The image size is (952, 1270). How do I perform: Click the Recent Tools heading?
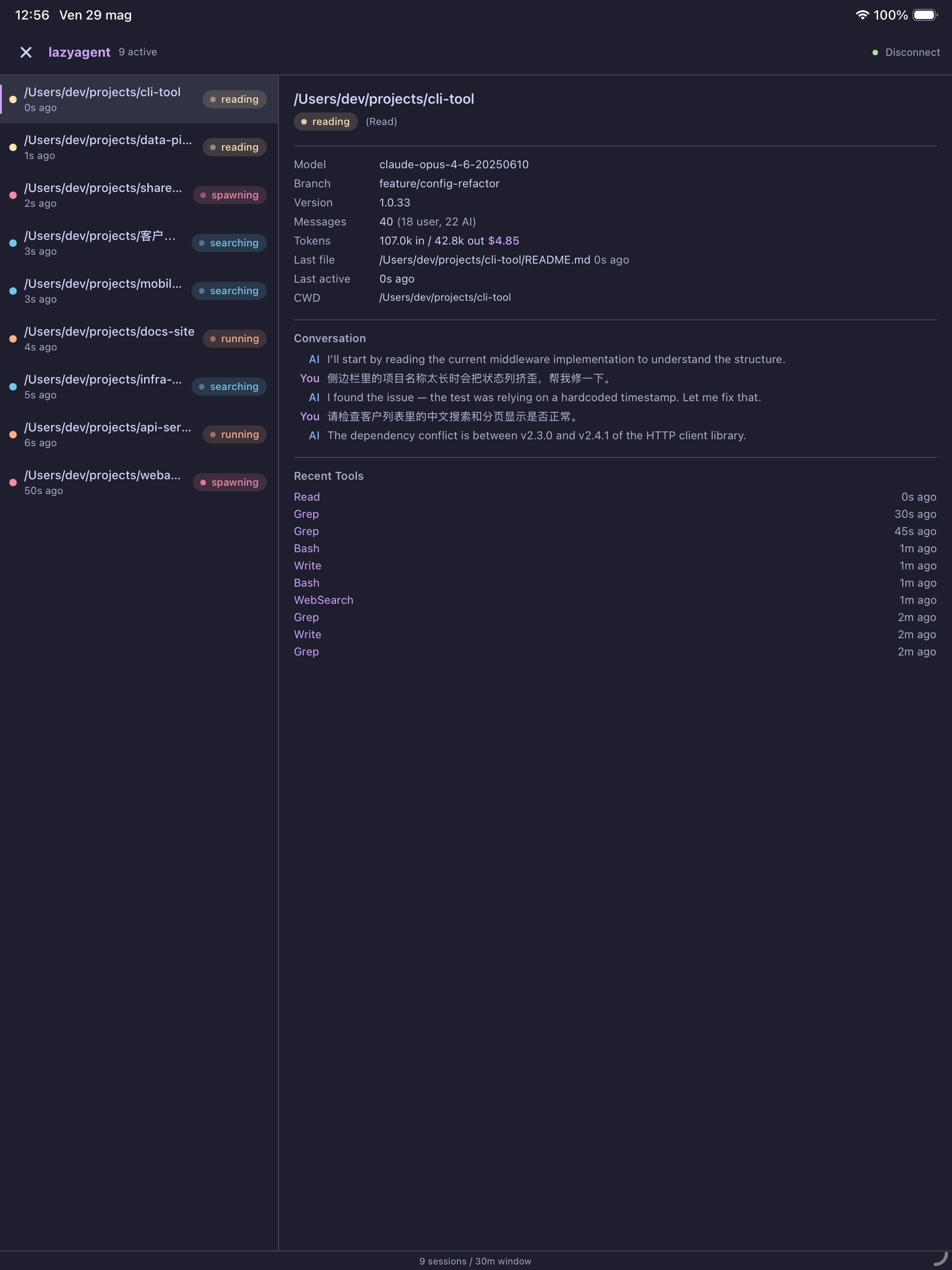[329, 476]
